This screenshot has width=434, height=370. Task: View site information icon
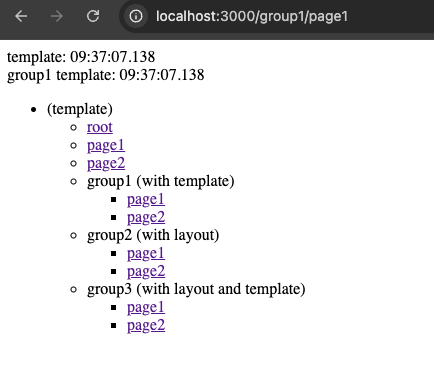pyautogui.click(x=136, y=16)
